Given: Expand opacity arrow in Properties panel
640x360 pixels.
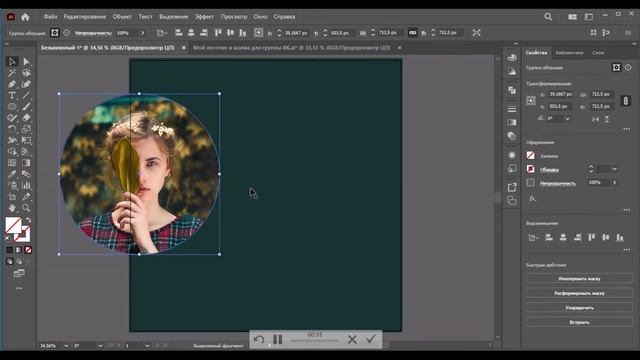Looking at the screenshot, I should point(615,182).
